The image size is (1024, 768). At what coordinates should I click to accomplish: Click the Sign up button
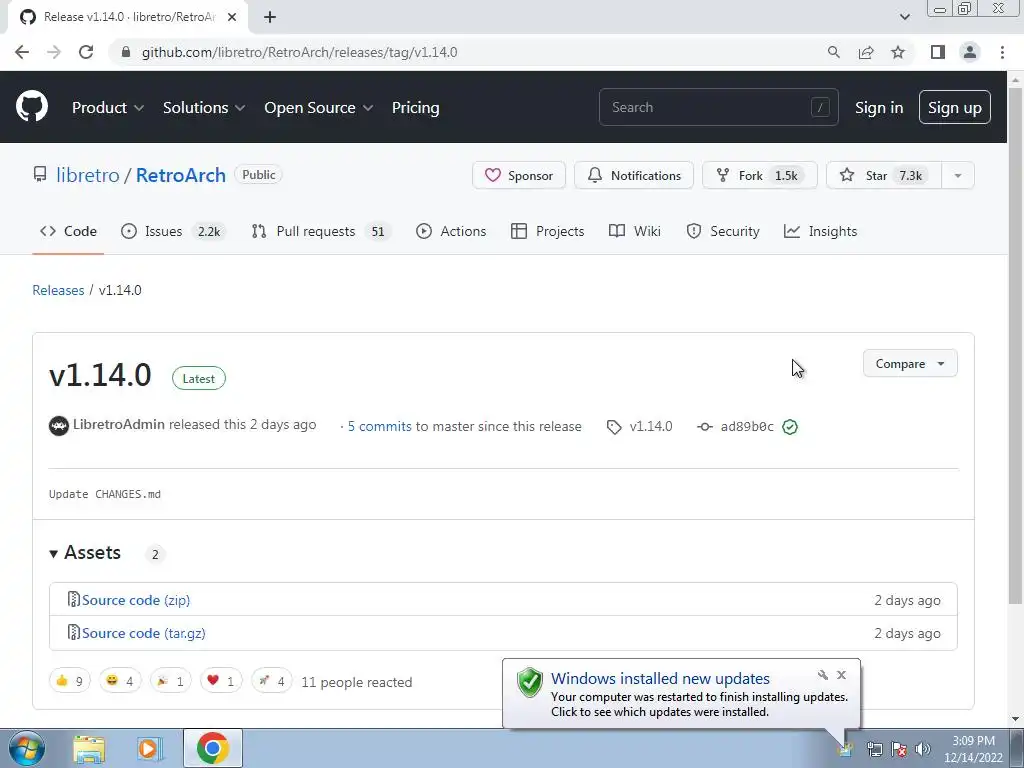pos(954,108)
